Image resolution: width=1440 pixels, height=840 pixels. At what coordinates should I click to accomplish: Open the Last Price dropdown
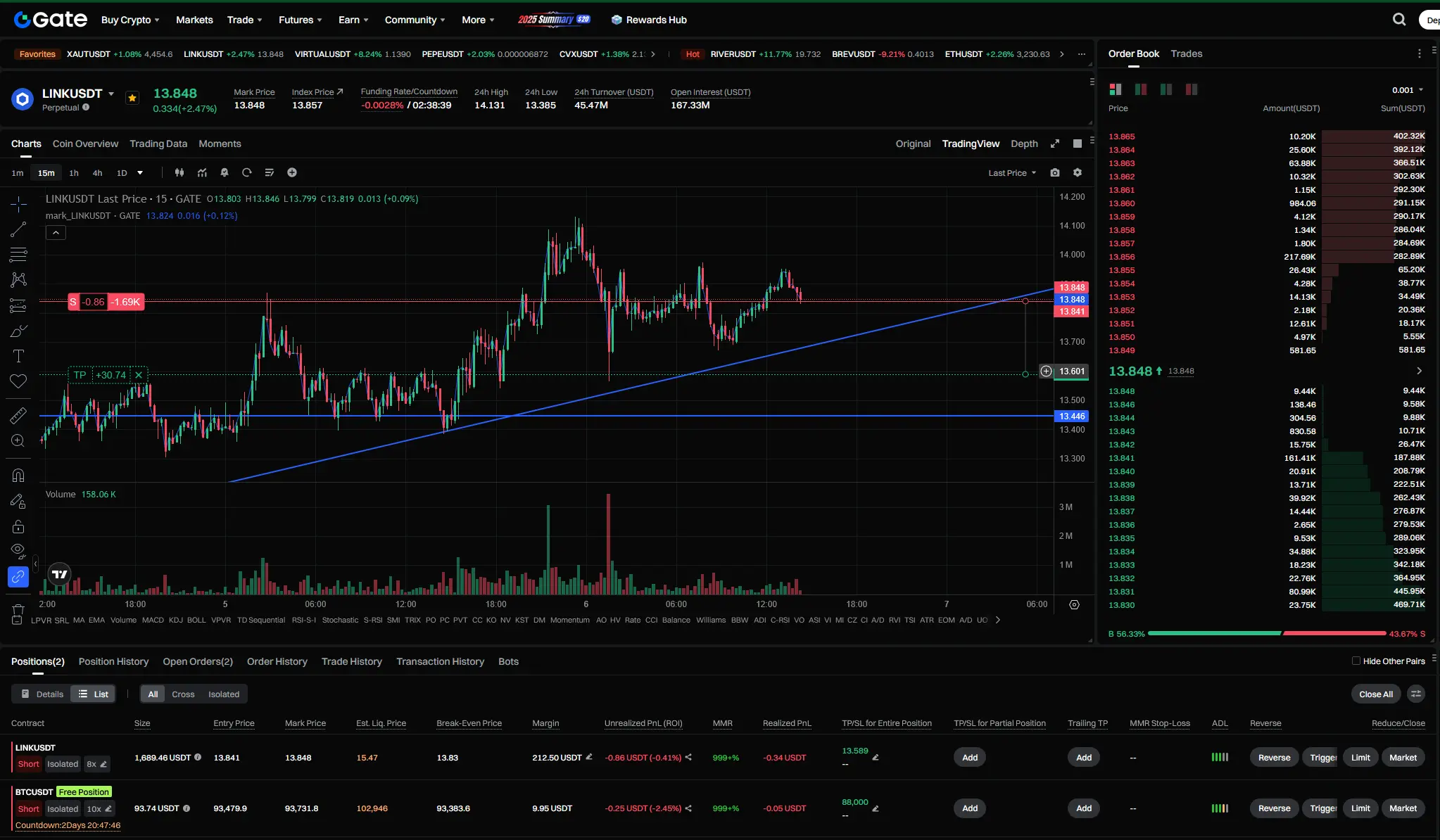1012,173
